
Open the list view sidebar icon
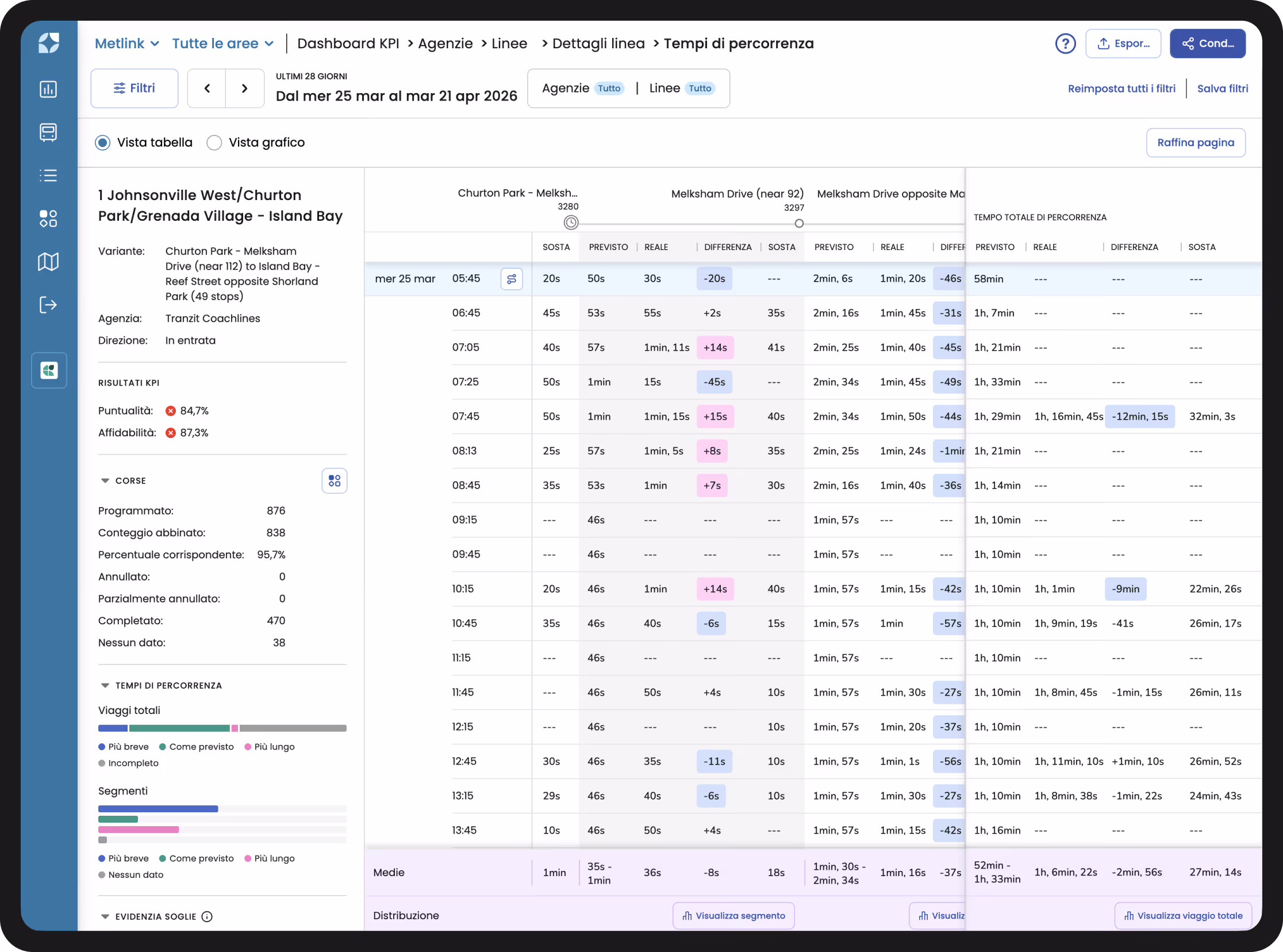tap(48, 175)
